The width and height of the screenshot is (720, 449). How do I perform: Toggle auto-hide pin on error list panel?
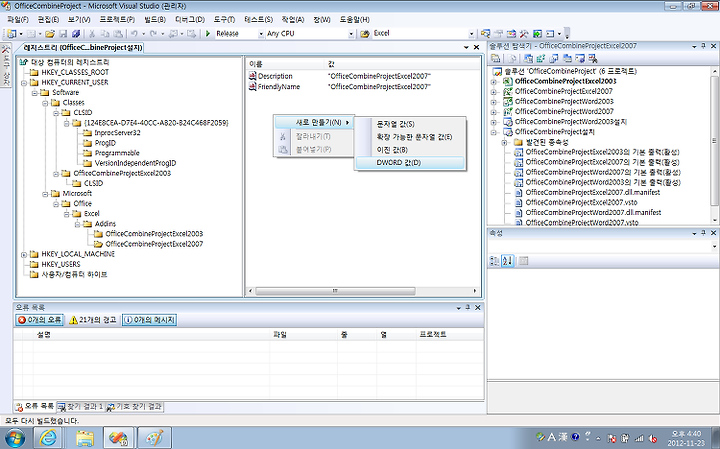click(x=468, y=307)
